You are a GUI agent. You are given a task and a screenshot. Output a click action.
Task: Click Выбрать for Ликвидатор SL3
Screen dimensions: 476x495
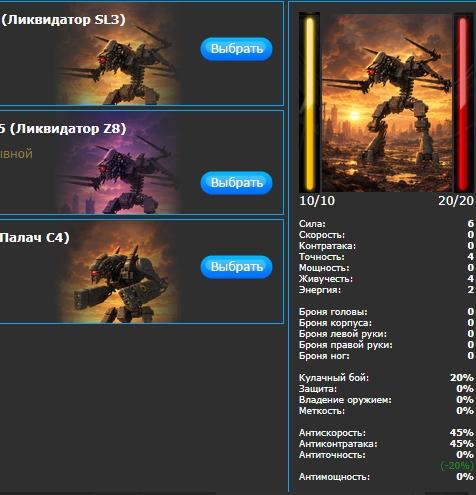[236, 49]
